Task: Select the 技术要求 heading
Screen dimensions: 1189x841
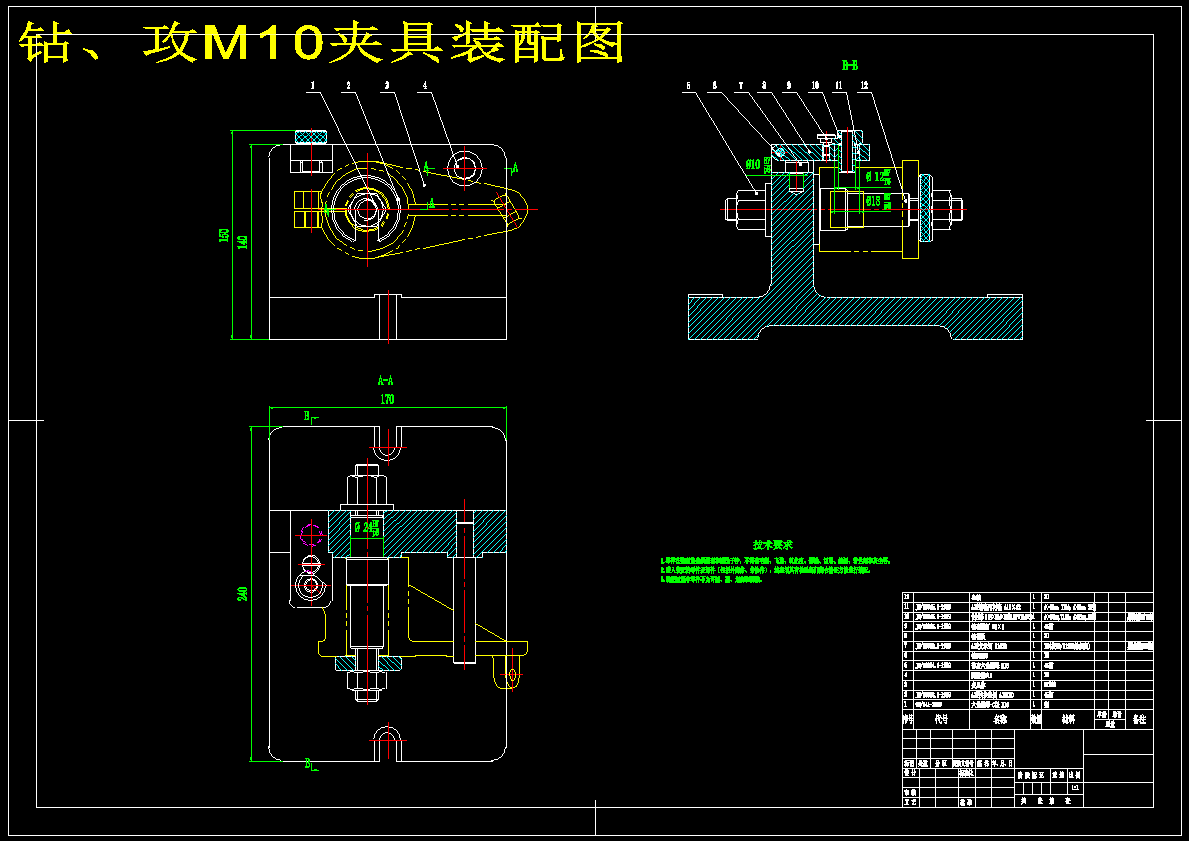Action: [x=773, y=544]
